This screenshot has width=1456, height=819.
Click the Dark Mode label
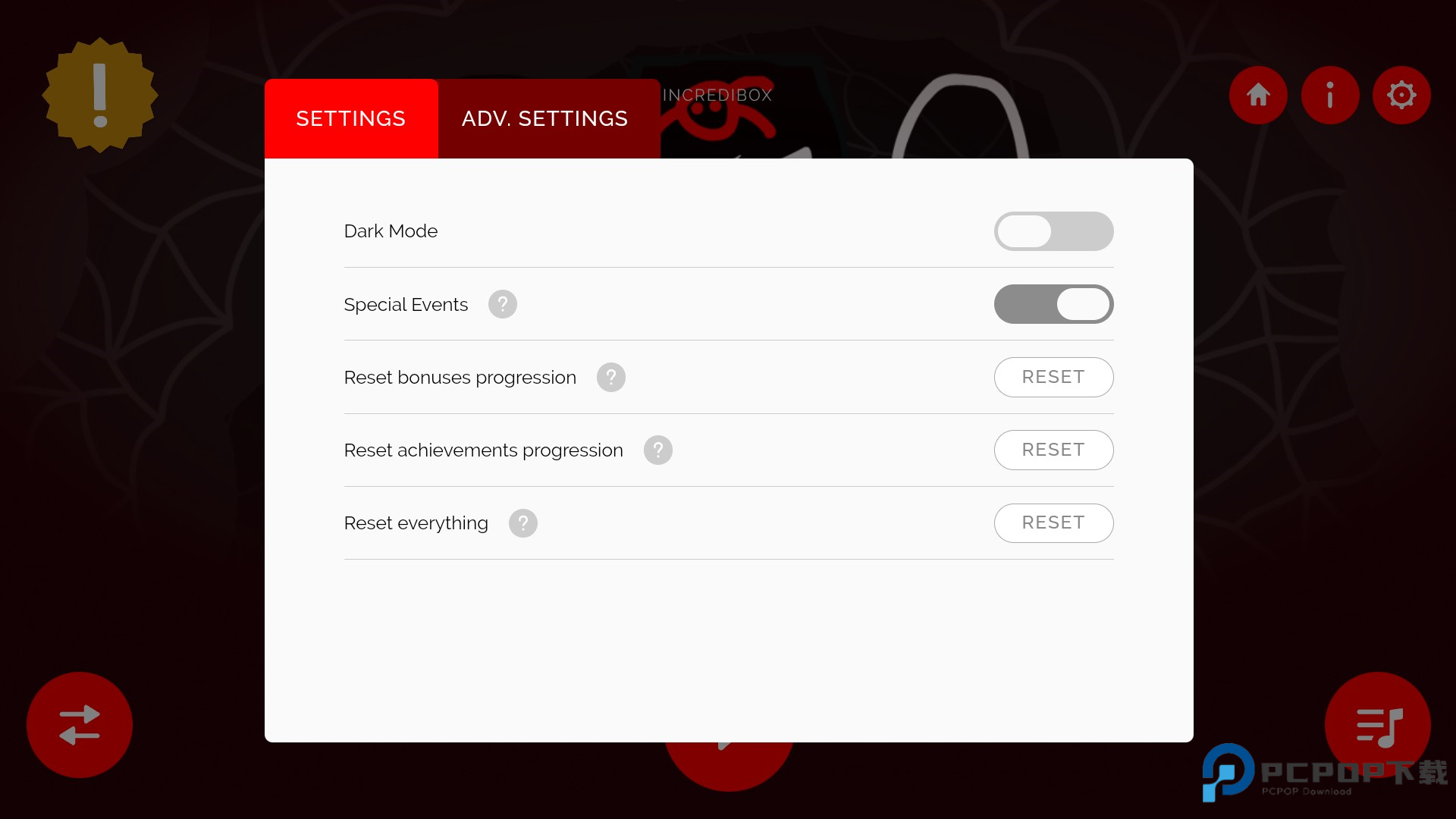click(x=391, y=231)
